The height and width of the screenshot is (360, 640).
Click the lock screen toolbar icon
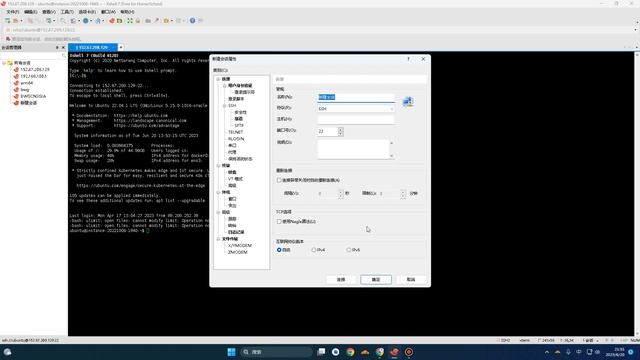tap(138, 20)
